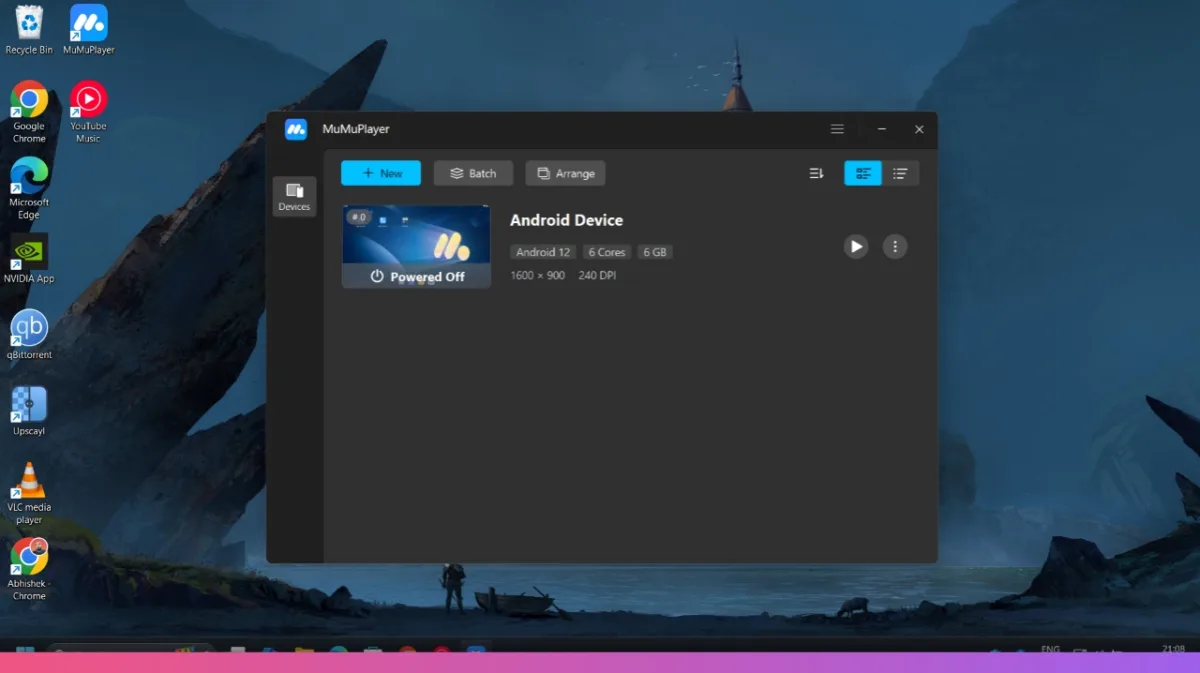Open the Batch operations button
The width and height of the screenshot is (1200, 673).
point(473,173)
